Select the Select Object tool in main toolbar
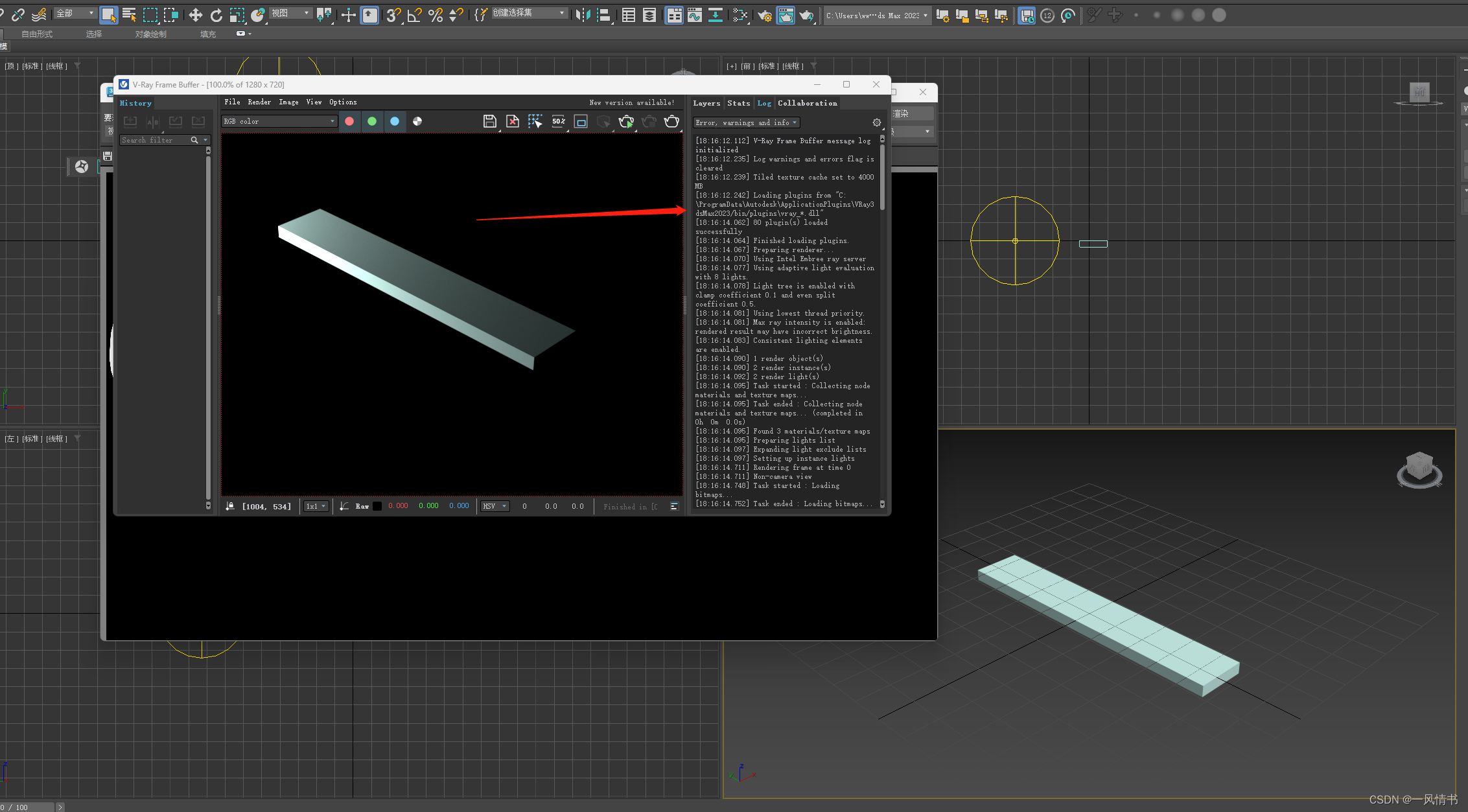Screen dimensions: 1468x812 click(108, 15)
